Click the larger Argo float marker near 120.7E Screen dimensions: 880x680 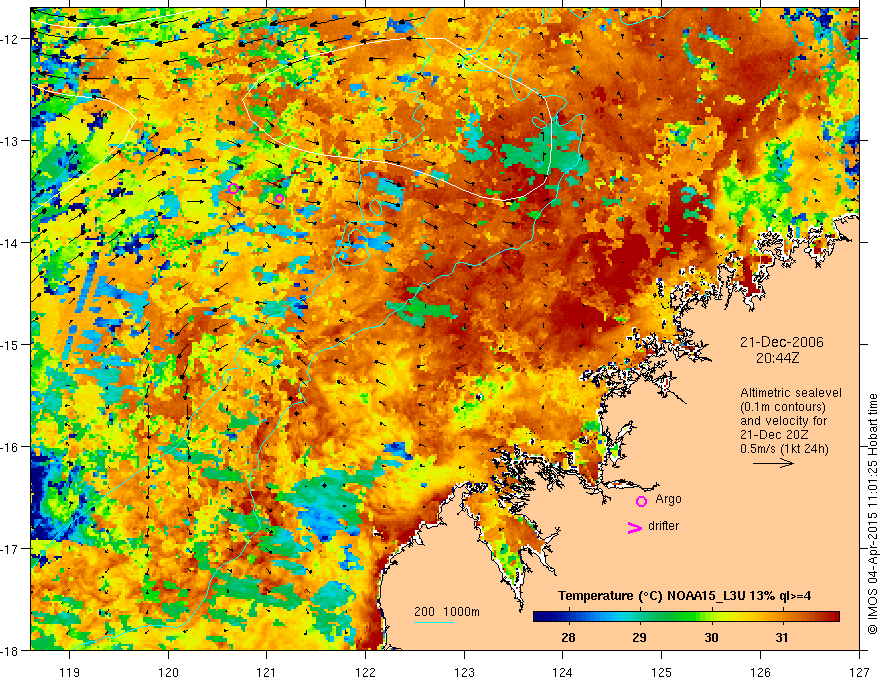coord(233,188)
